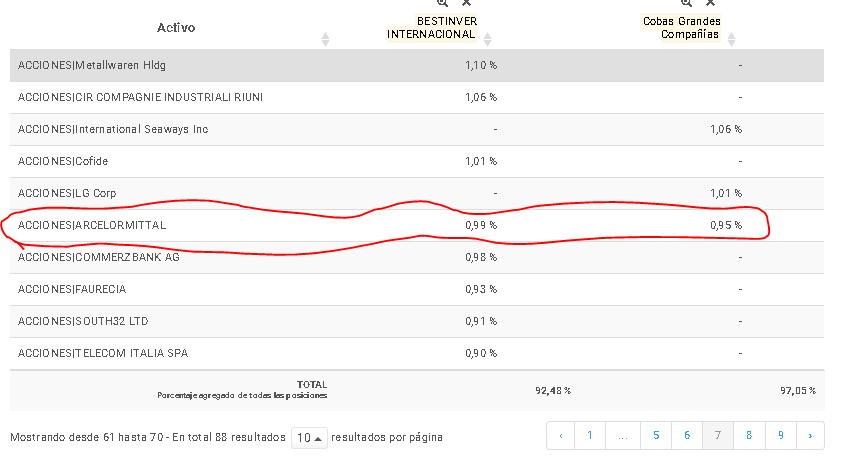Select the ACCIONES|Metallwaren Hldg row

pos(417,65)
